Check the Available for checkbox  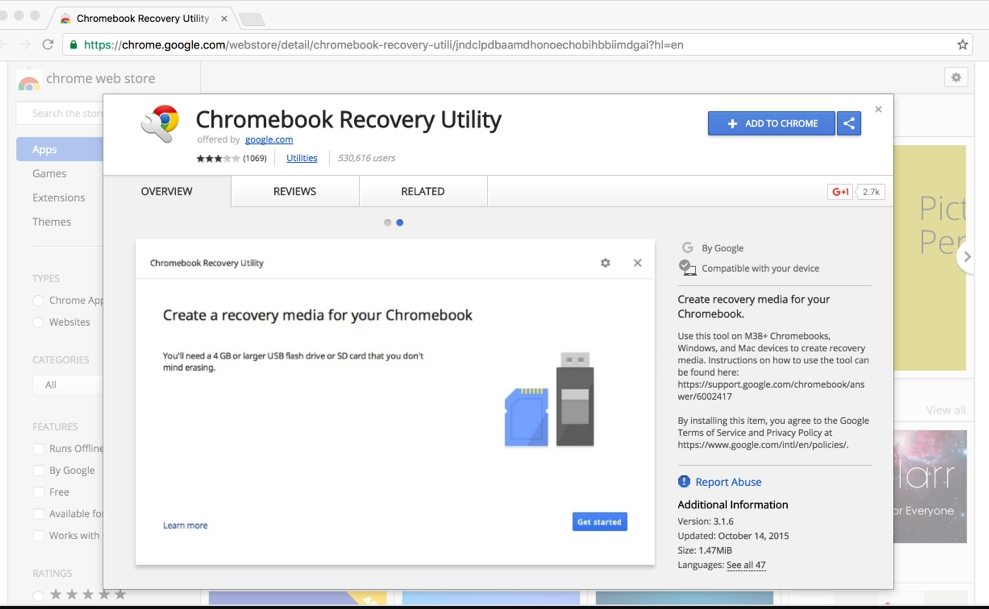pos(38,514)
